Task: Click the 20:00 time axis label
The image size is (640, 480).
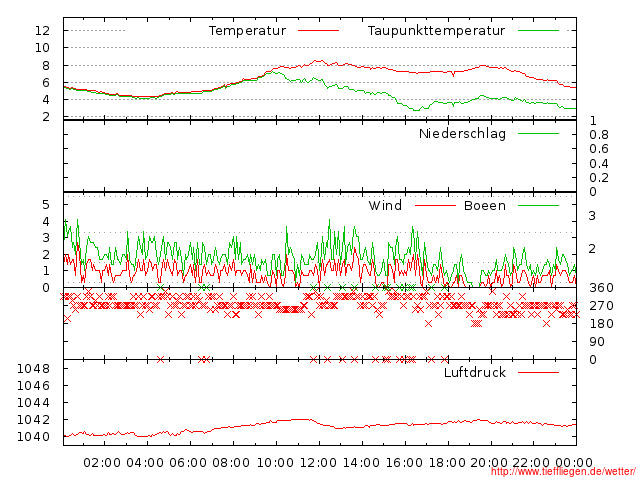Action: [x=489, y=463]
